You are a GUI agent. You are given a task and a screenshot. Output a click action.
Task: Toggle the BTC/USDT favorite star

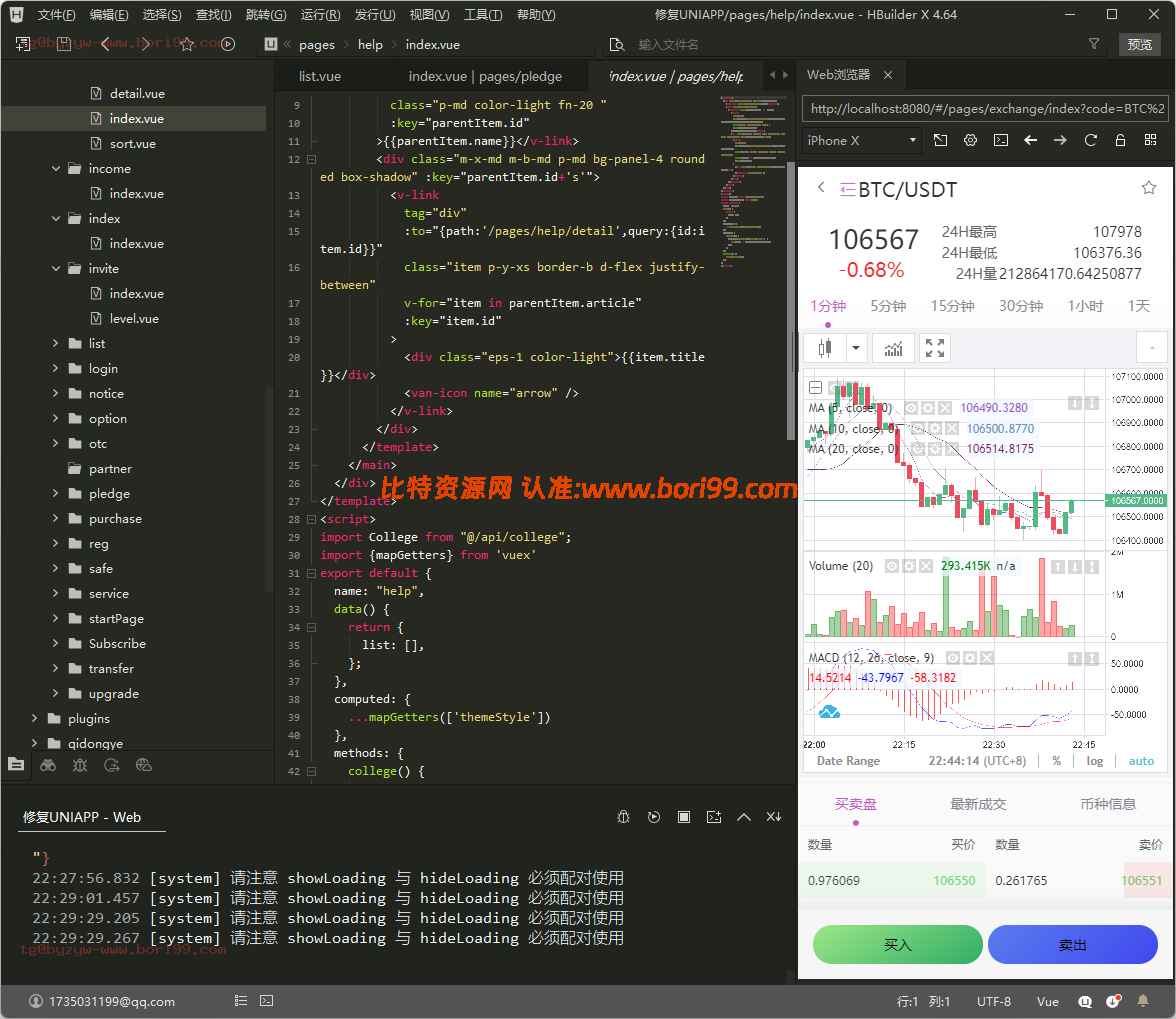click(x=1148, y=187)
